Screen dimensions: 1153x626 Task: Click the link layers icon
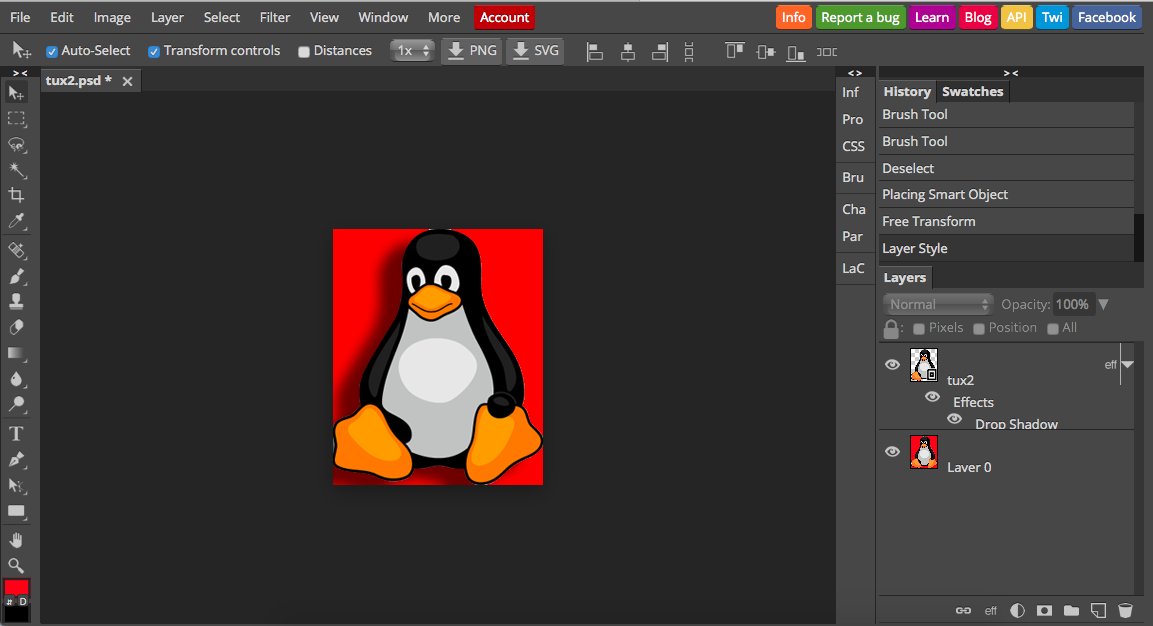click(963, 611)
